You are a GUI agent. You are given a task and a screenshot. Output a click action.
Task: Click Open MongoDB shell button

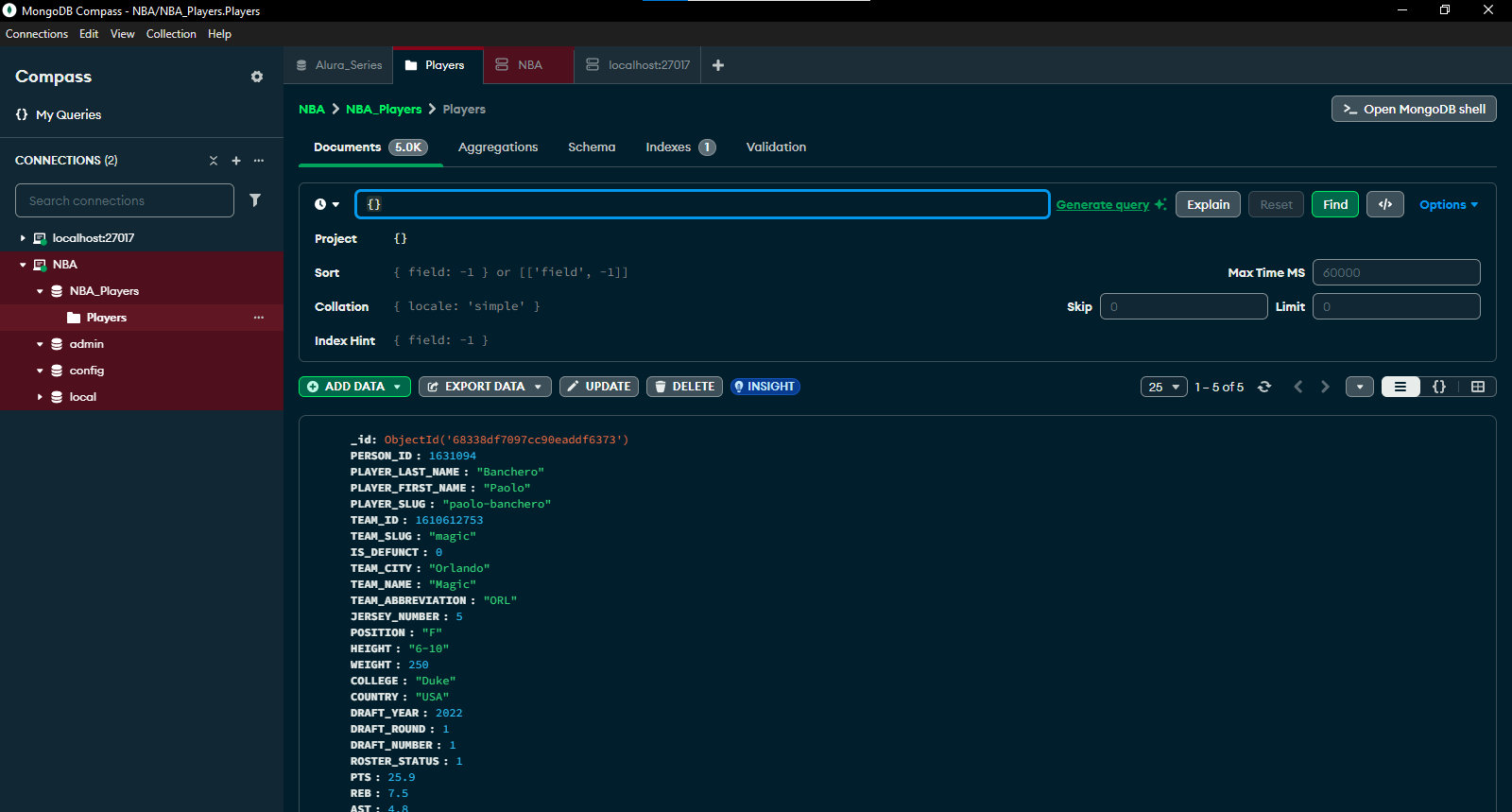point(1414,109)
